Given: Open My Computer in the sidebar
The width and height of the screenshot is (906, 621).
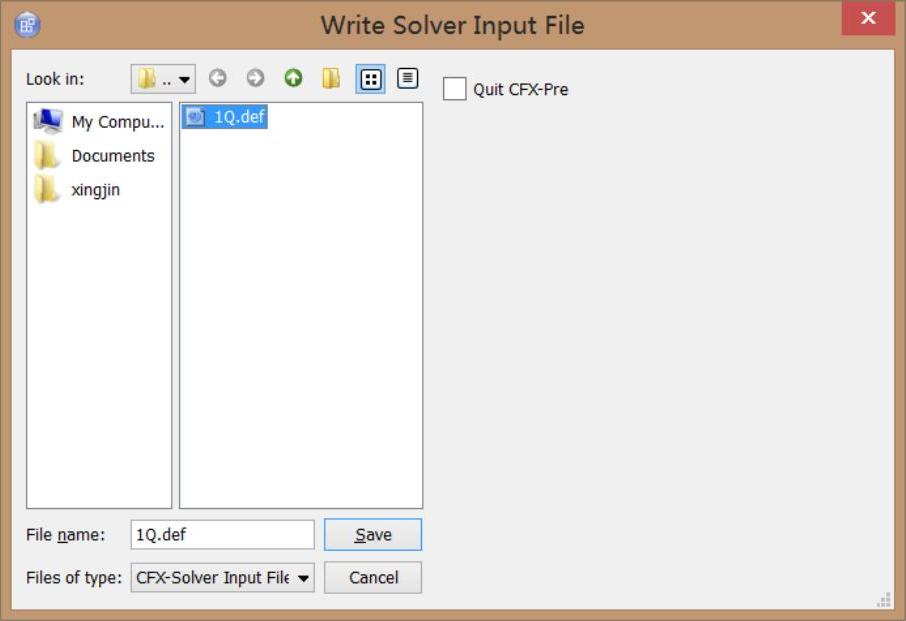Looking at the screenshot, I should click(99, 122).
